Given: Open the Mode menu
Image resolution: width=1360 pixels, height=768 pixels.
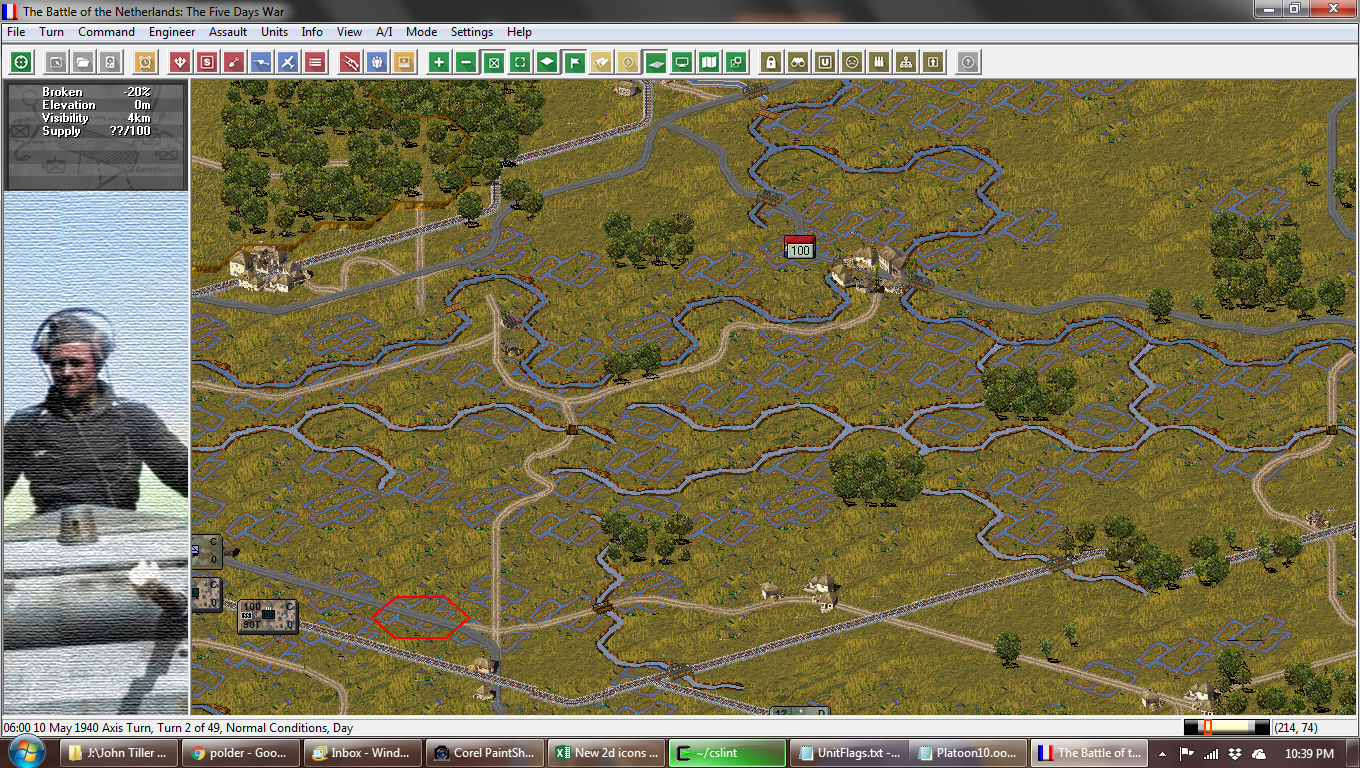Looking at the screenshot, I should click(421, 32).
